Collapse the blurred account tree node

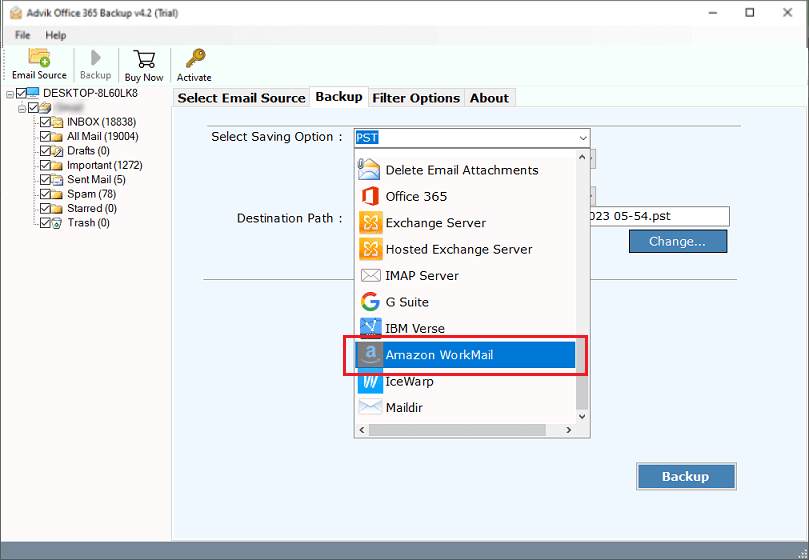click(x=22, y=108)
